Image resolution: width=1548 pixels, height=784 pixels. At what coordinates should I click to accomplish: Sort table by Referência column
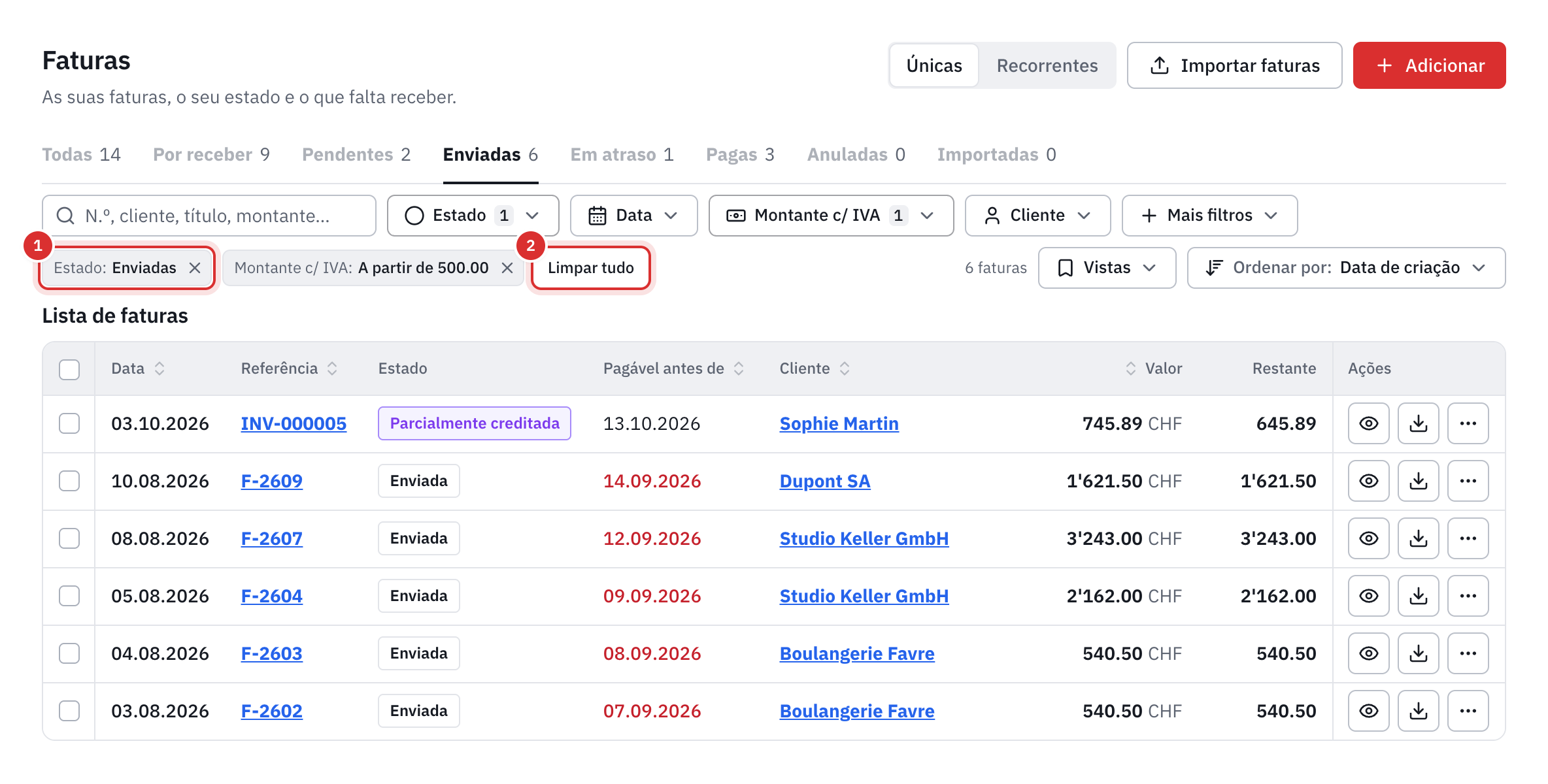[x=289, y=368]
